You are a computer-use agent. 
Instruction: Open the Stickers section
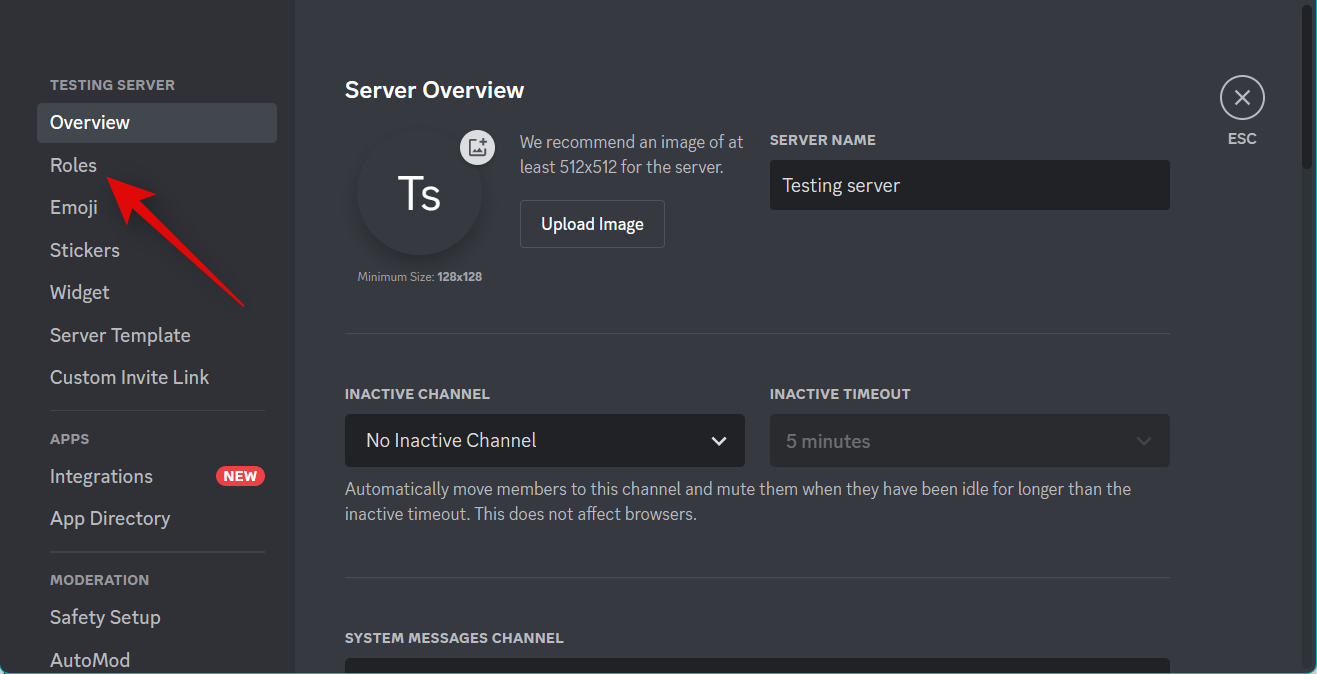click(85, 250)
